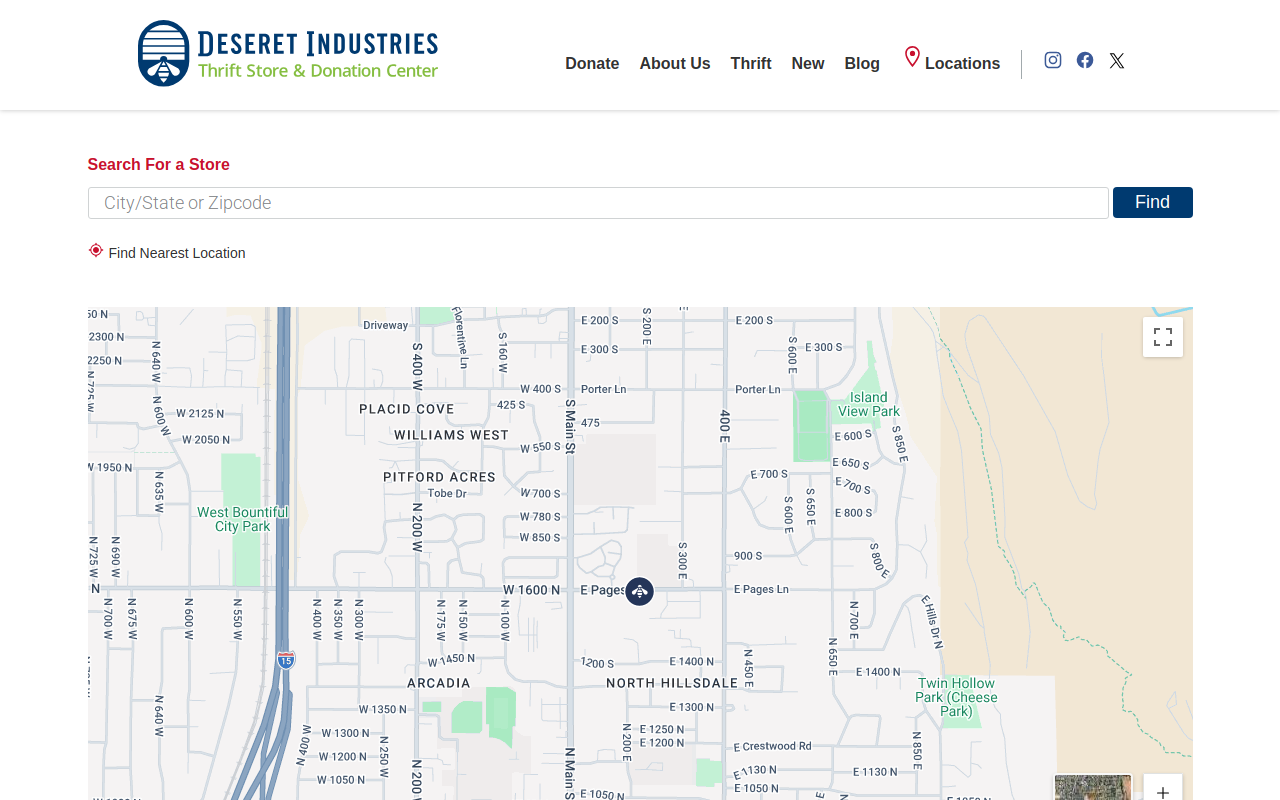Click the red Locations pin icon

pos(912,57)
